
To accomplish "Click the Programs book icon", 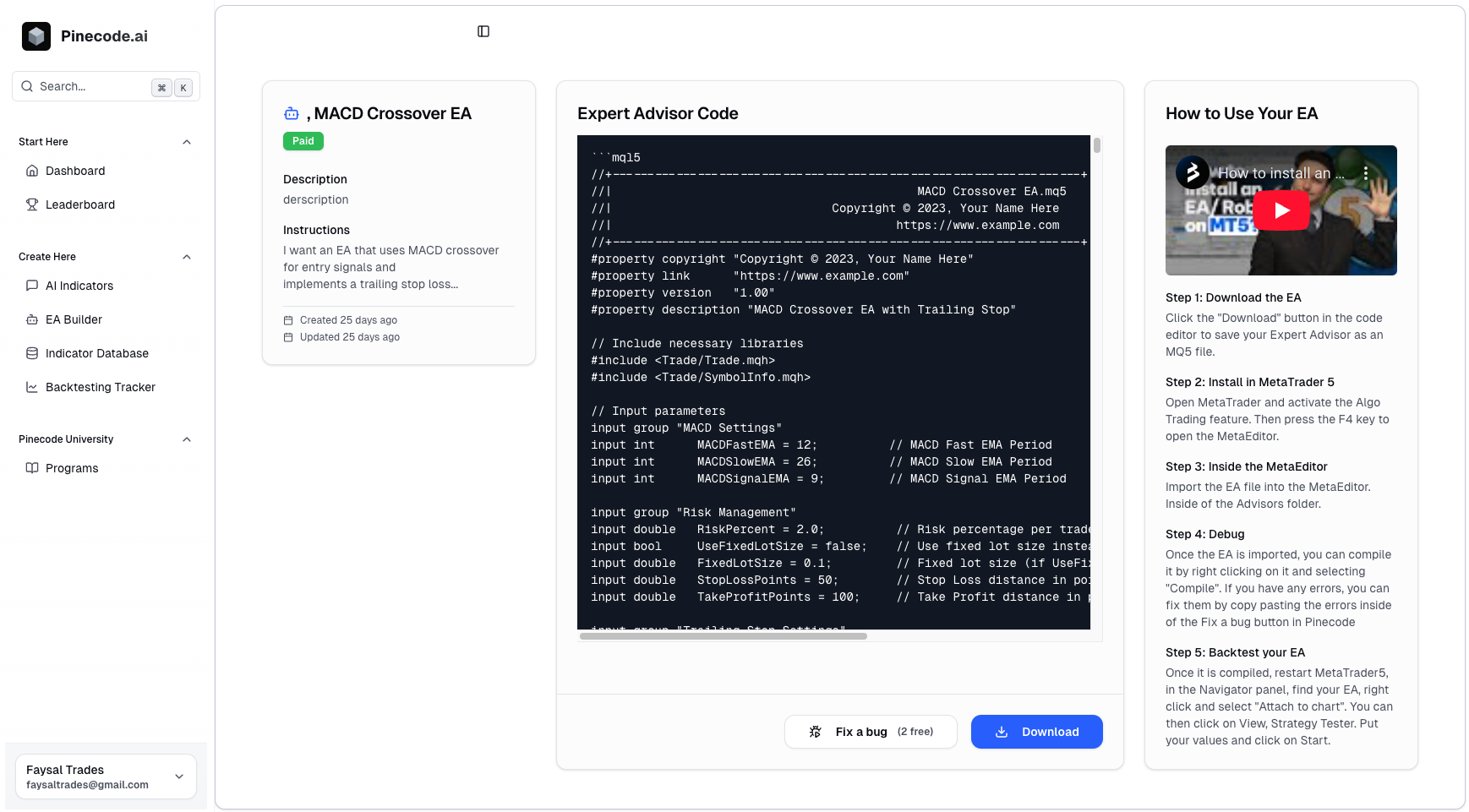I will 32,468.
